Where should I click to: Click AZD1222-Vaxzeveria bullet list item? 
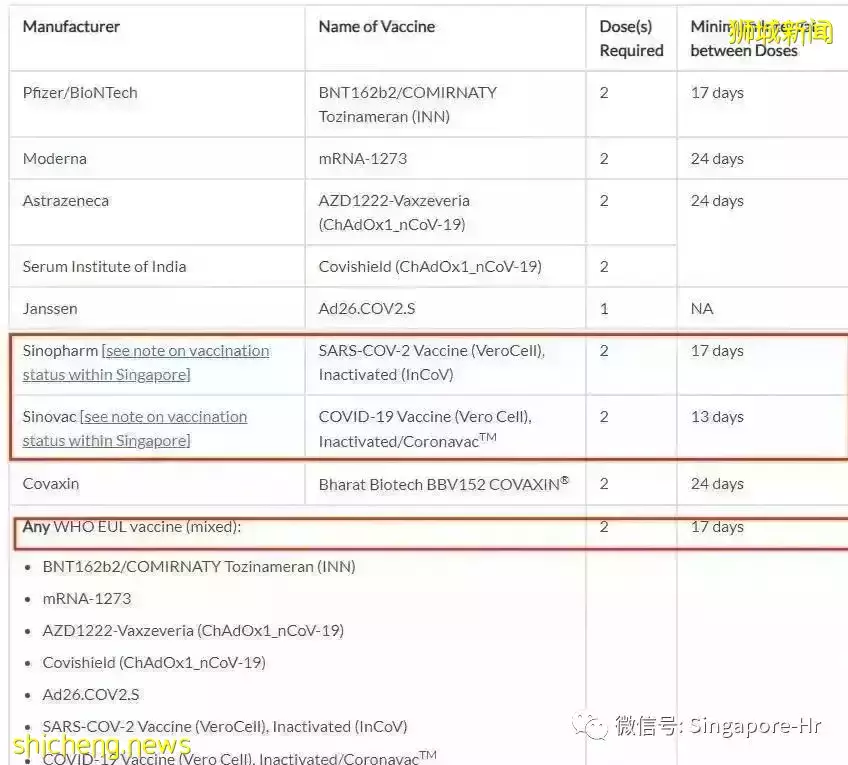pyautogui.click(x=193, y=630)
